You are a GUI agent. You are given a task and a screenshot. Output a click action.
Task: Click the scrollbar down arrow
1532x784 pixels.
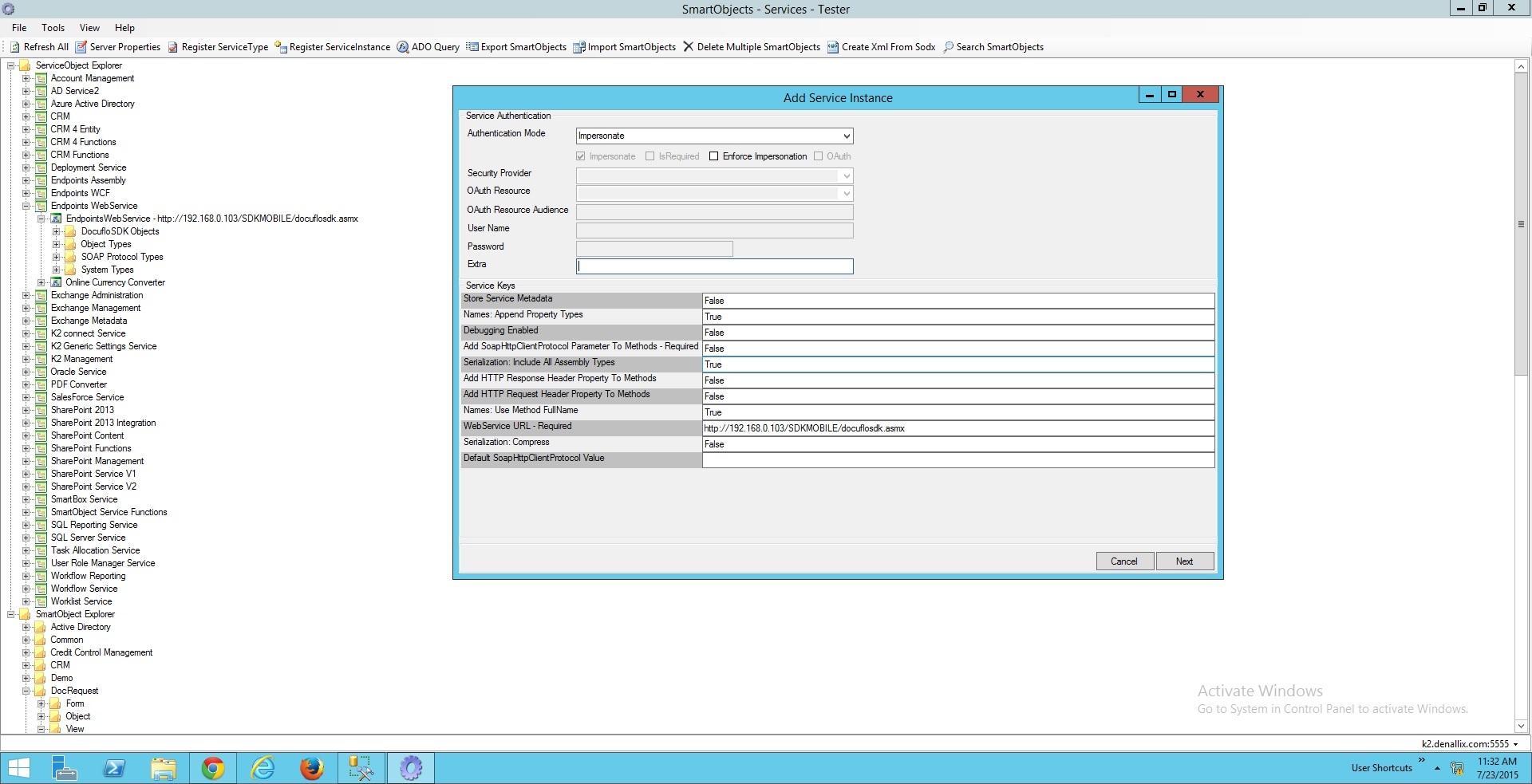pos(1521,726)
